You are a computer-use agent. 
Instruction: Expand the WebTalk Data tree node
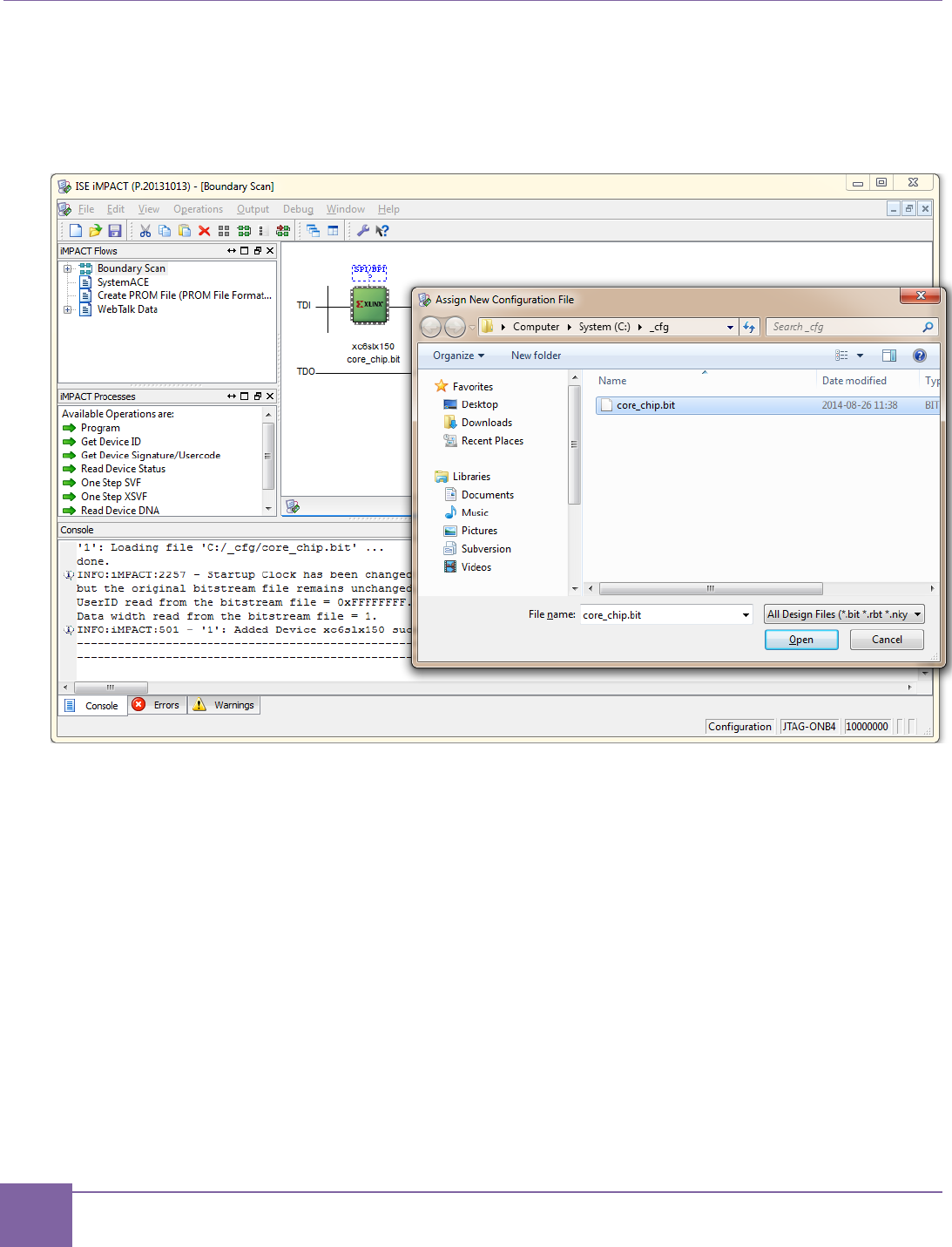67,309
